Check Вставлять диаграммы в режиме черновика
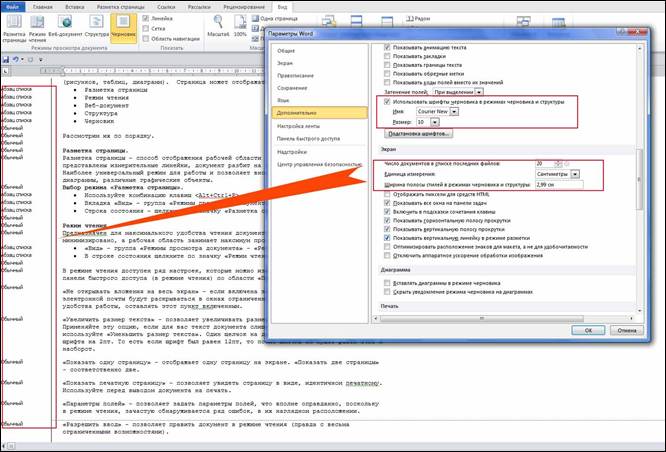 pos(387,283)
